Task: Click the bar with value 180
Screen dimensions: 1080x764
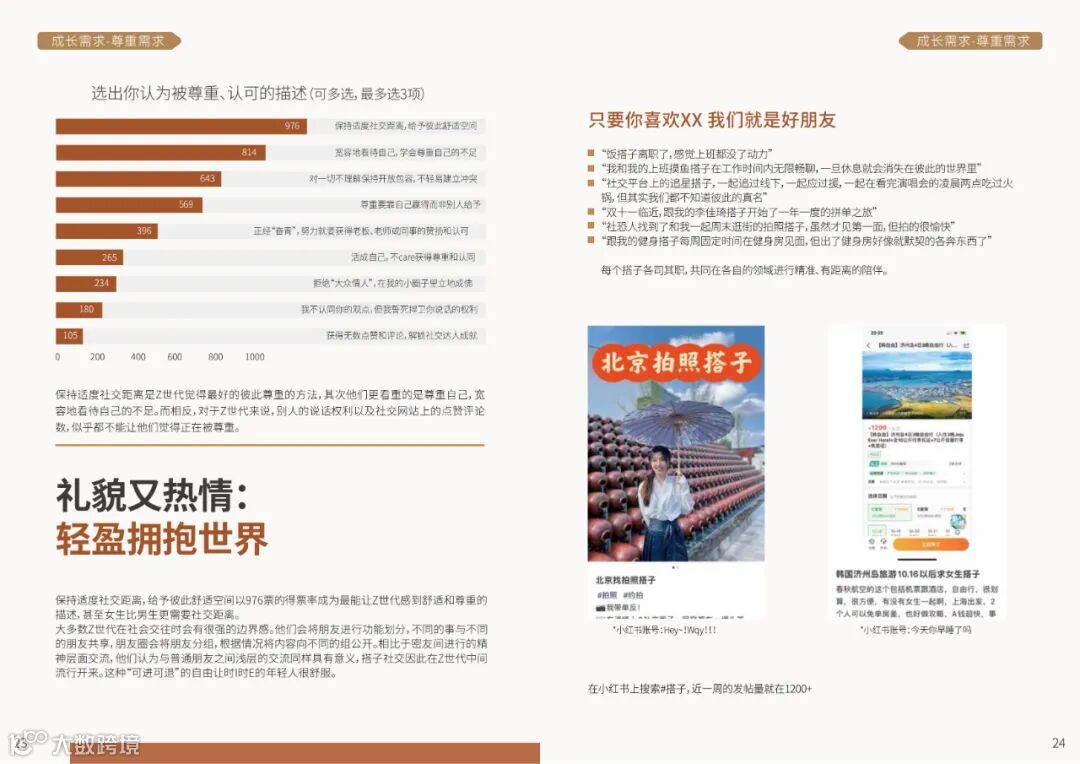Action: pos(79,309)
